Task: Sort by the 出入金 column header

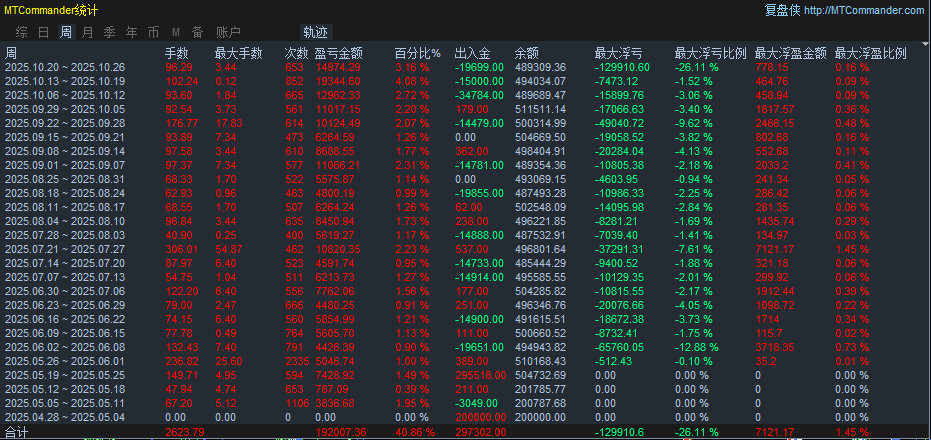Action: (473, 53)
